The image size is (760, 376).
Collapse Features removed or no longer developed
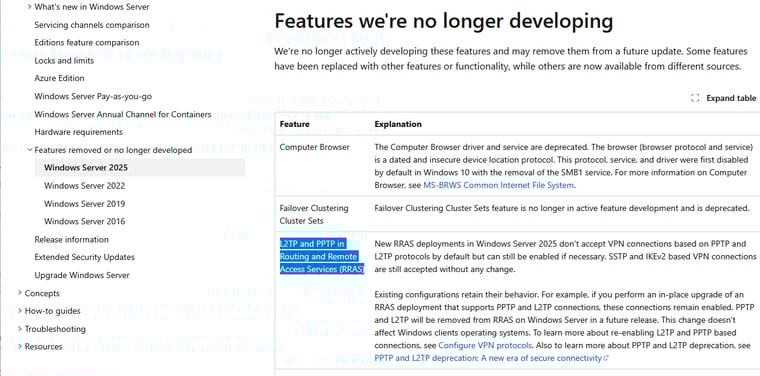tap(30, 150)
